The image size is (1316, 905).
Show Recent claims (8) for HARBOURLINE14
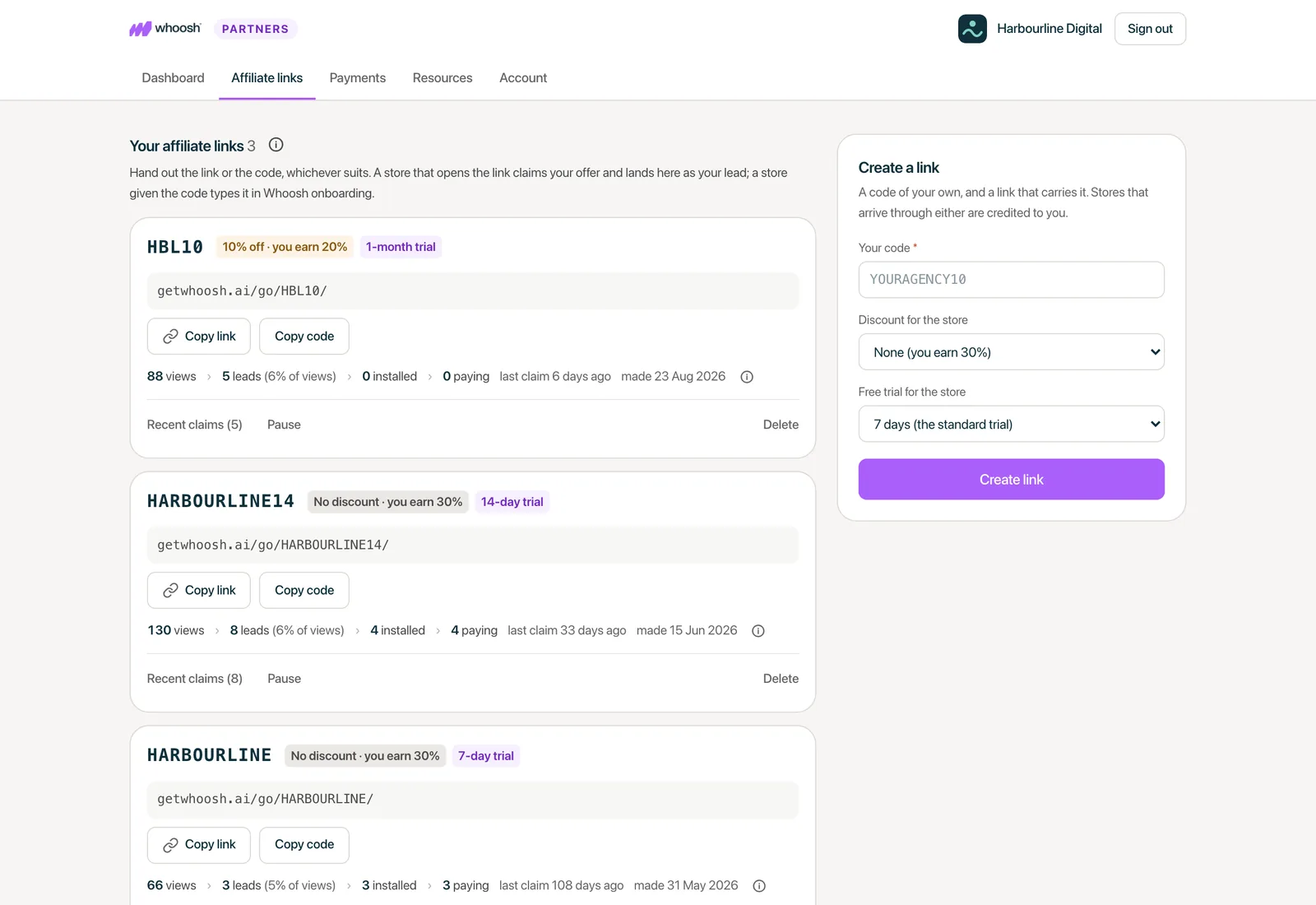(195, 679)
